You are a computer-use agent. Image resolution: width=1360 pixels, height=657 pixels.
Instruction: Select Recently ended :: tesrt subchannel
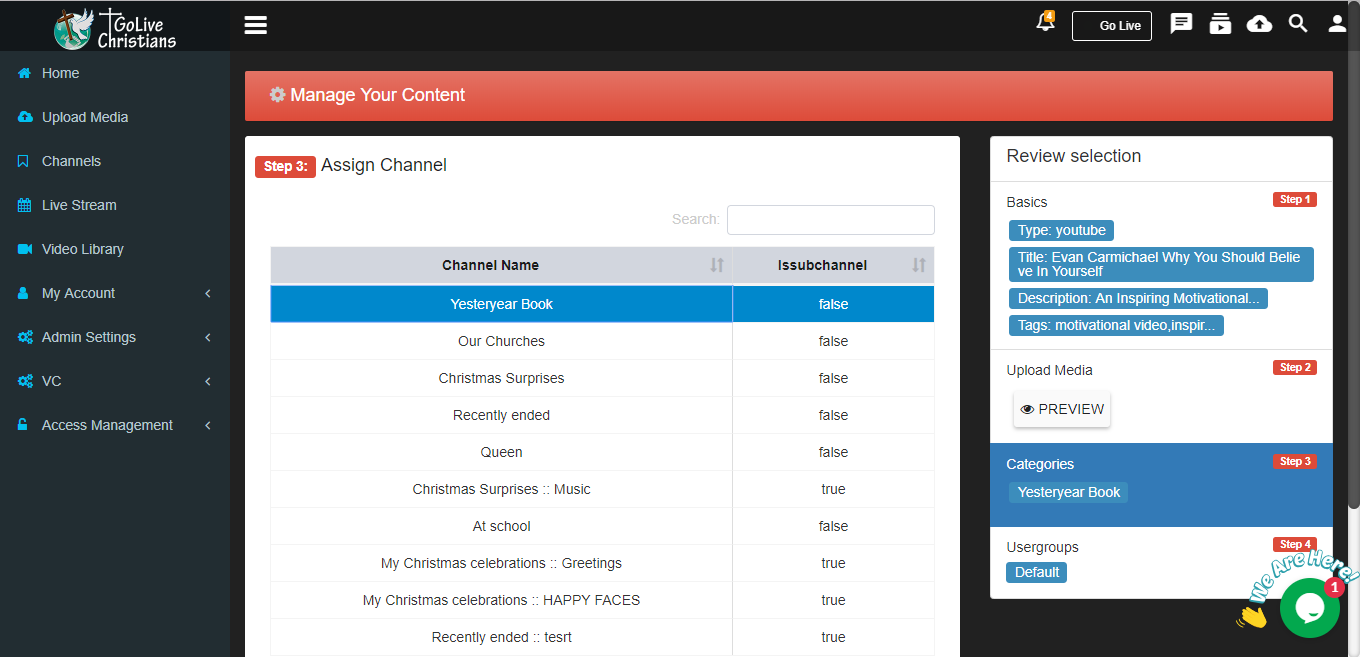[602, 637]
